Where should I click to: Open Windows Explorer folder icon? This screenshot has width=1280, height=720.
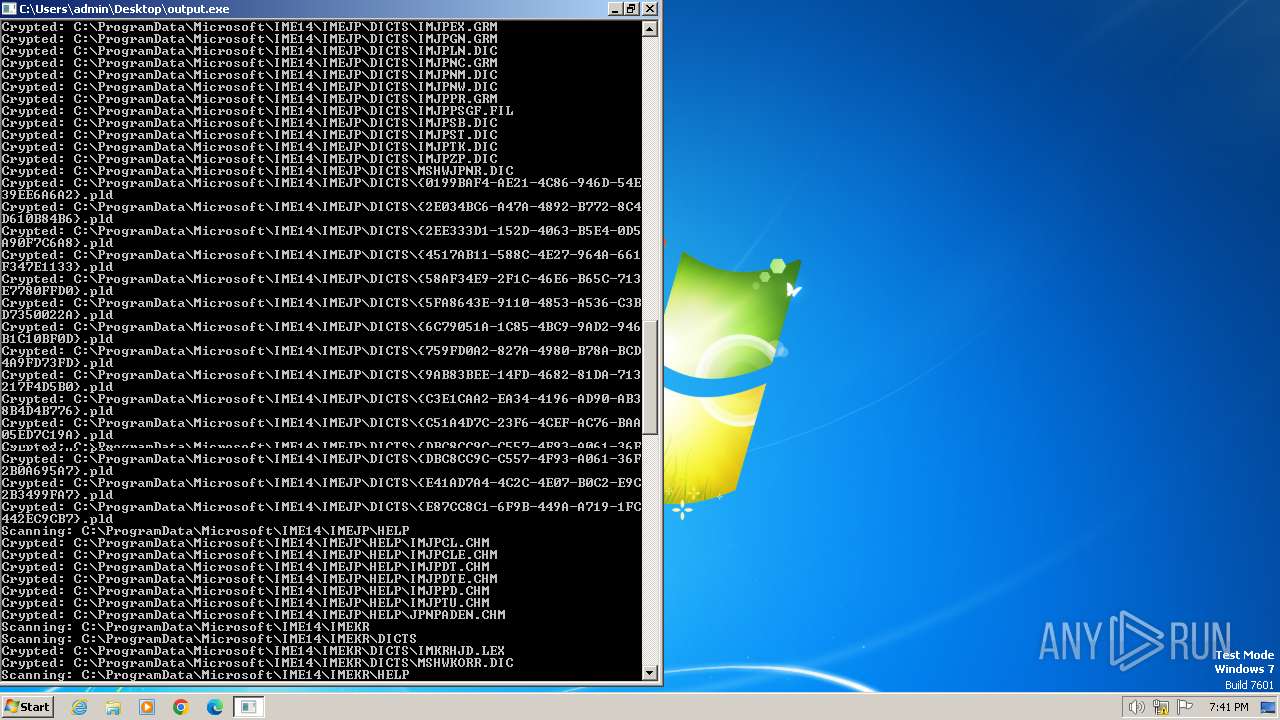pyautogui.click(x=113, y=707)
